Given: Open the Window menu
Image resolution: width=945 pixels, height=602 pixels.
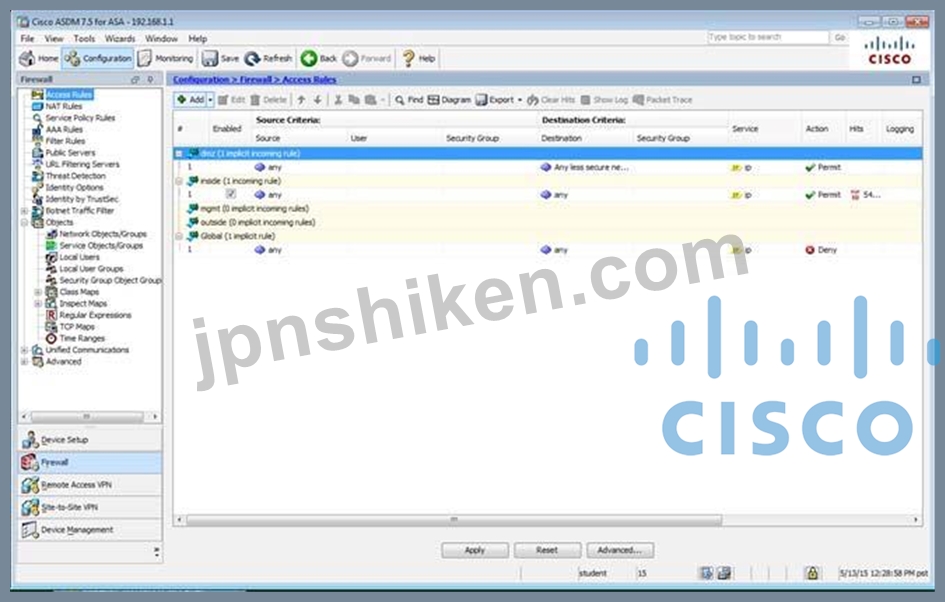Looking at the screenshot, I should [x=161, y=39].
